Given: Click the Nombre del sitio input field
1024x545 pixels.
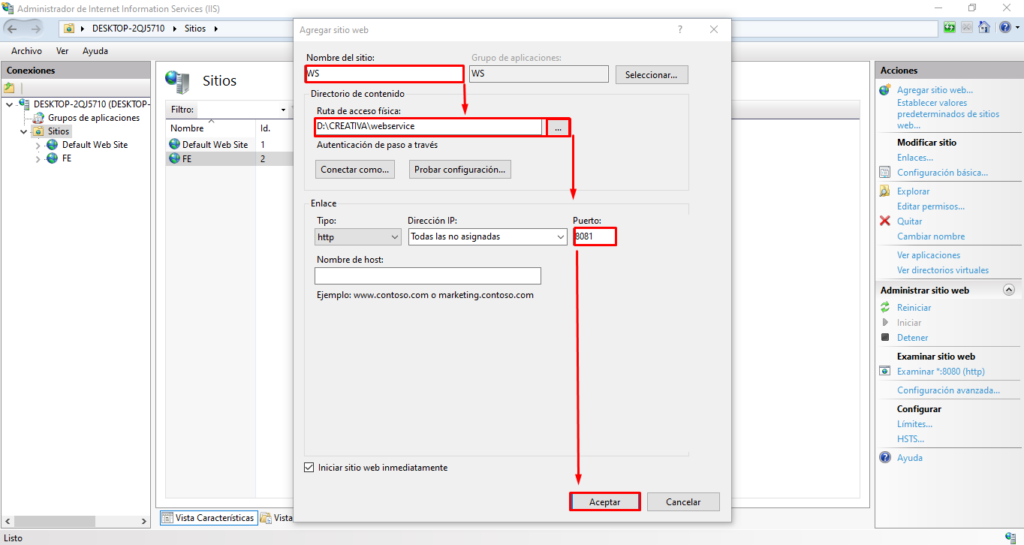Looking at the screenshot, I should (385, 74).
